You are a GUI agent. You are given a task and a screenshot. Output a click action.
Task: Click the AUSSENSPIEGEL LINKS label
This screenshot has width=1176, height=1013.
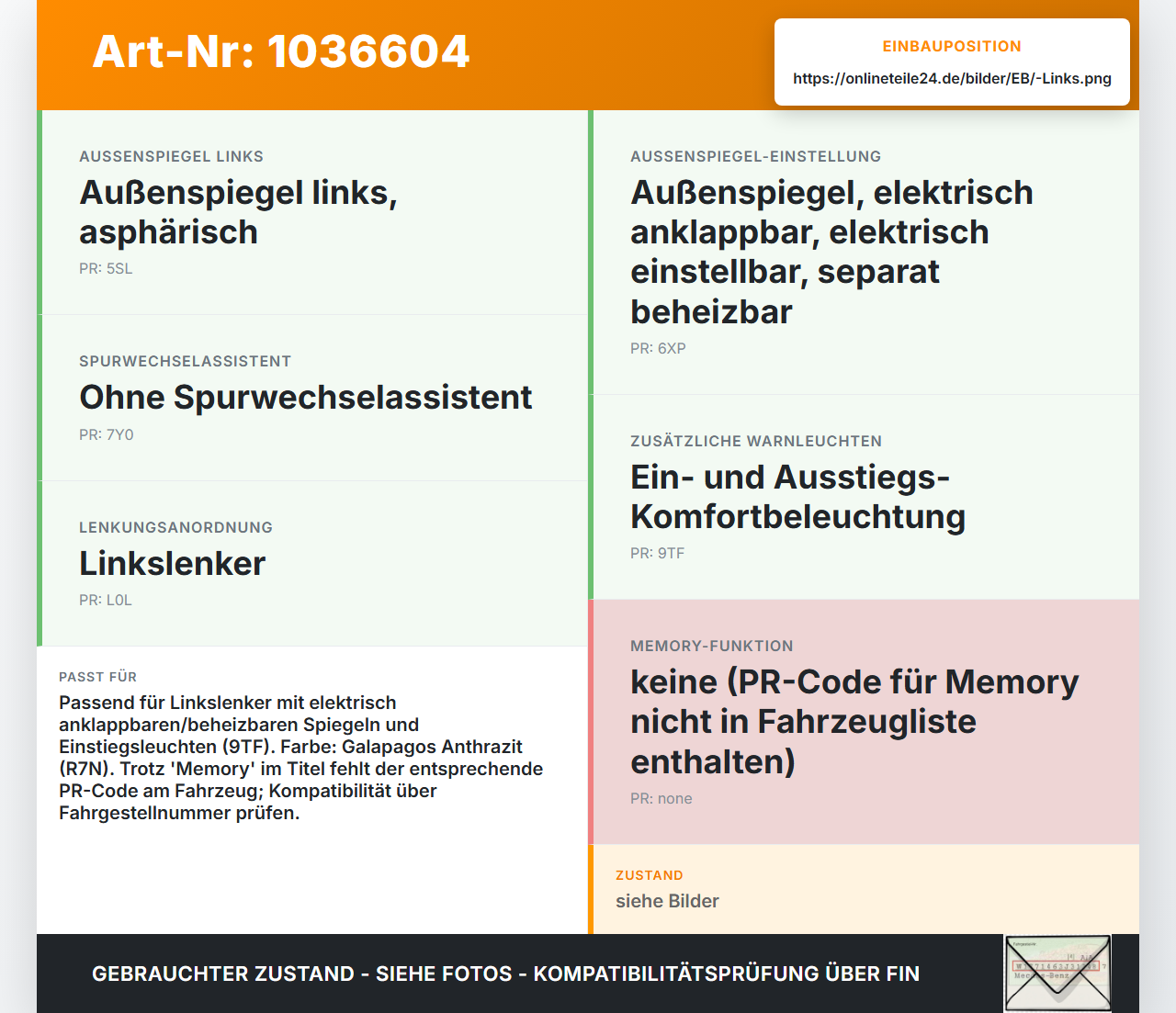[x=171, y=156]
